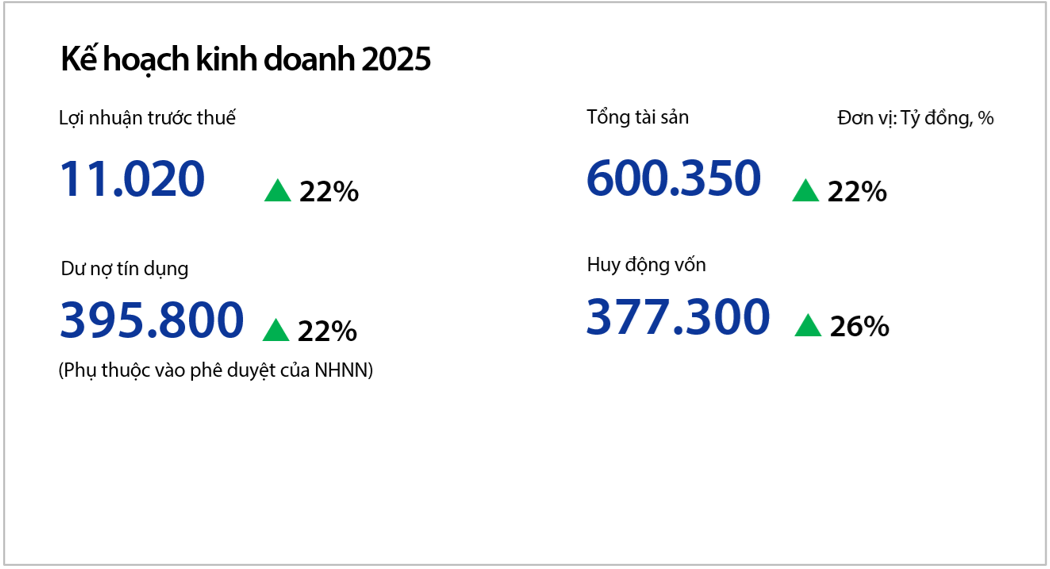Click the 22% growth next to 395.800

point(327,331)
